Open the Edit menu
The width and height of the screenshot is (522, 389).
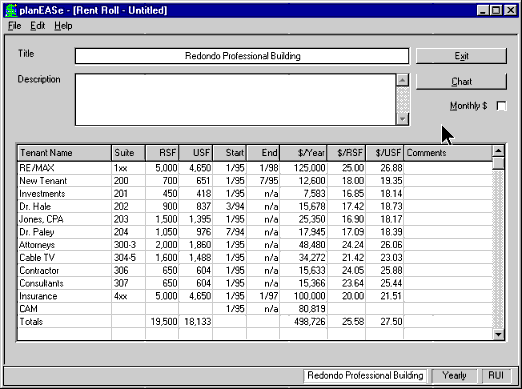37,26
